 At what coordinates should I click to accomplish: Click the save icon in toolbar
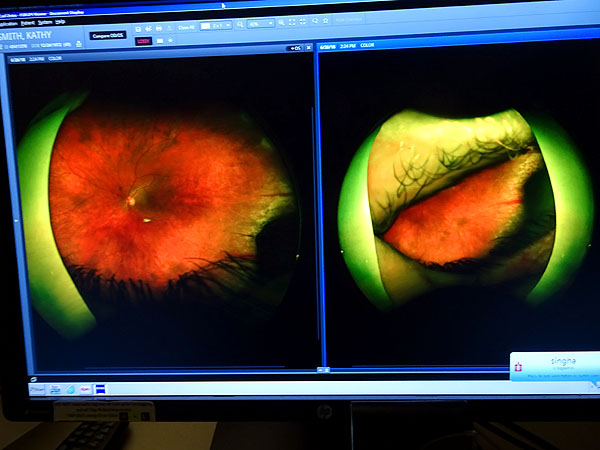coord(138,29)
